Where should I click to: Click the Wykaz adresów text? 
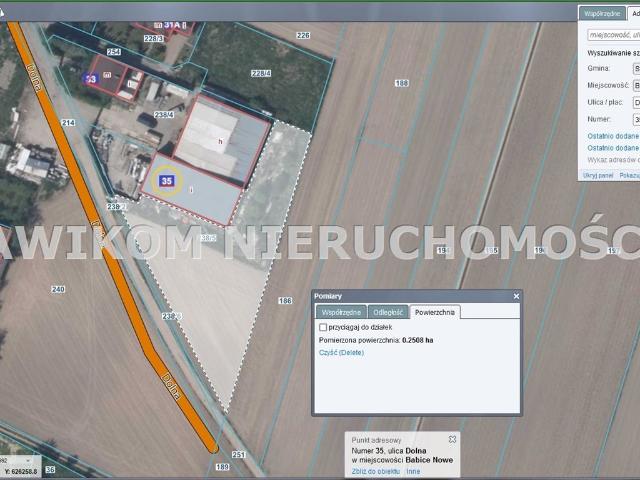pyautogui.click(x=613, y=160)
